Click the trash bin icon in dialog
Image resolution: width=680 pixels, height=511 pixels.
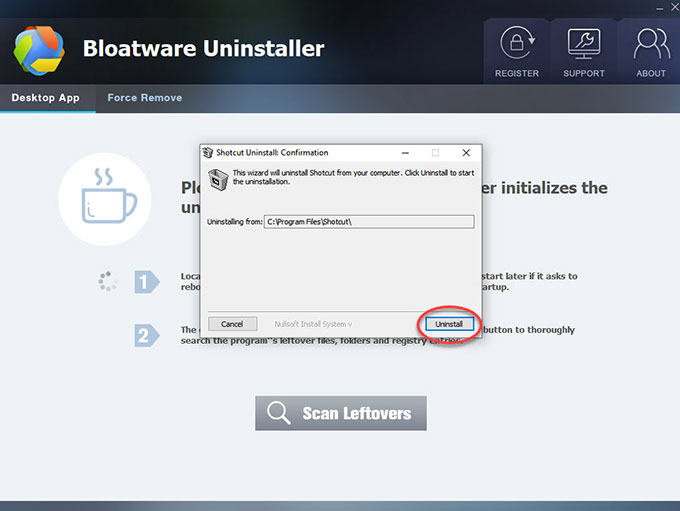[218, 179]
